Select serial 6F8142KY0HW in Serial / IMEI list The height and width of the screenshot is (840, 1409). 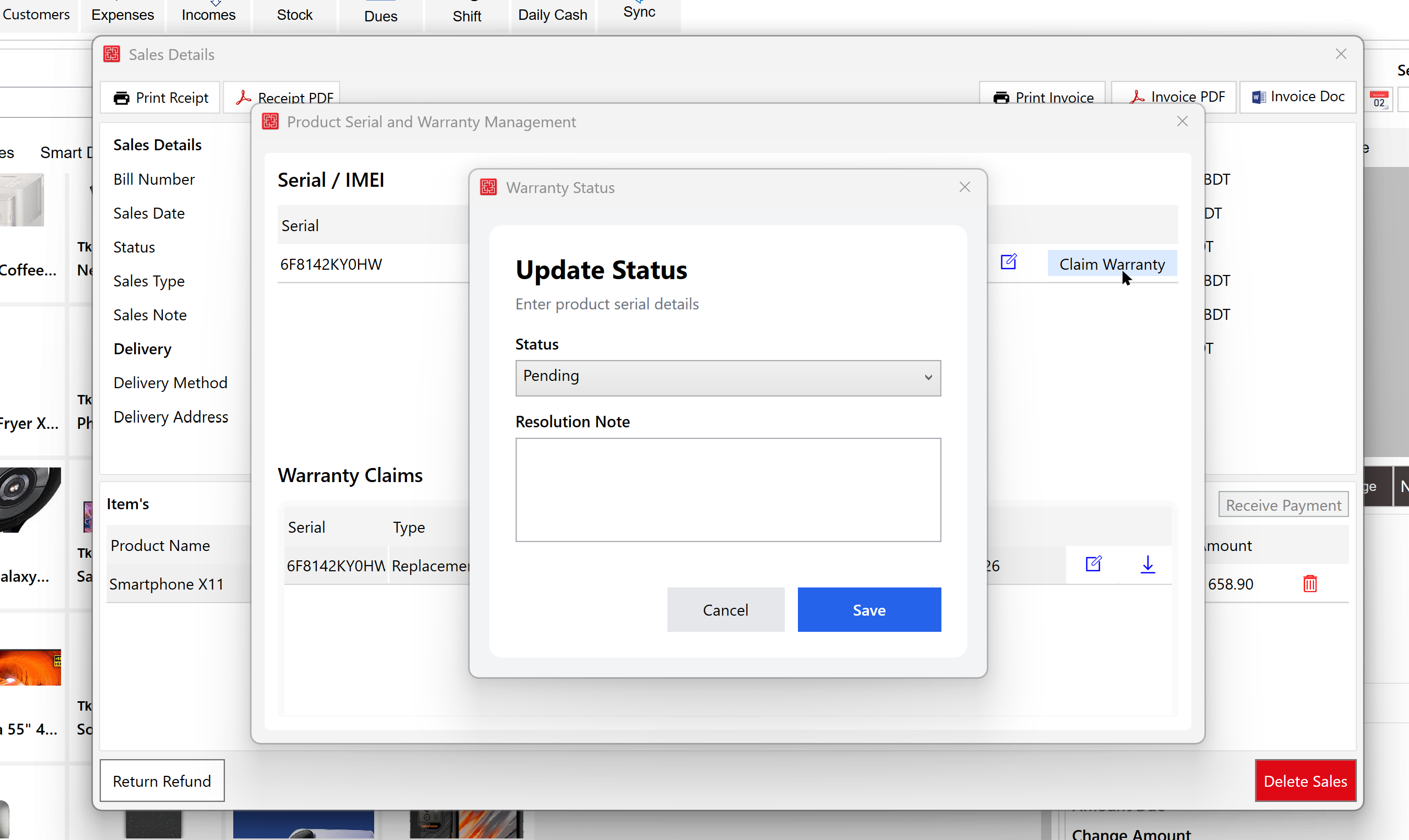click(331, 265)
